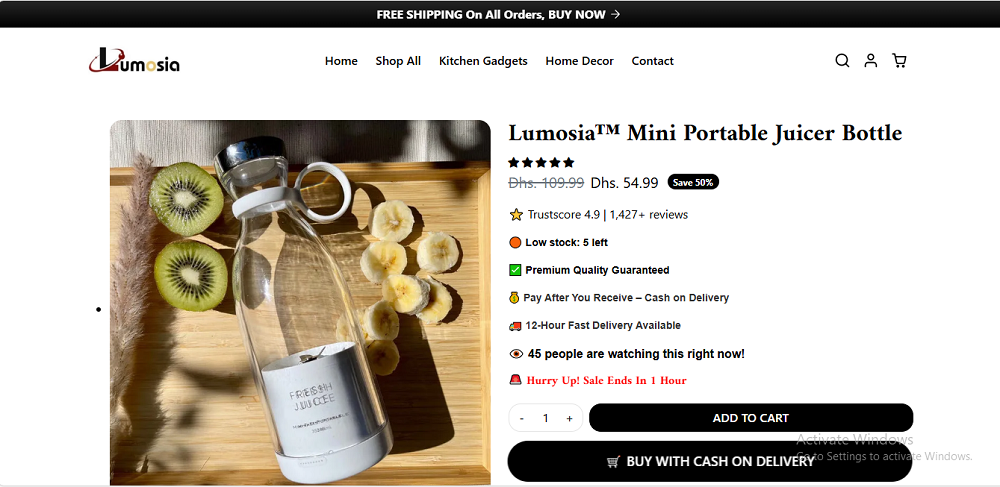1000x487 pixels.
Task: Click the green Premium Quality checkmark
Action: (515, 270)
